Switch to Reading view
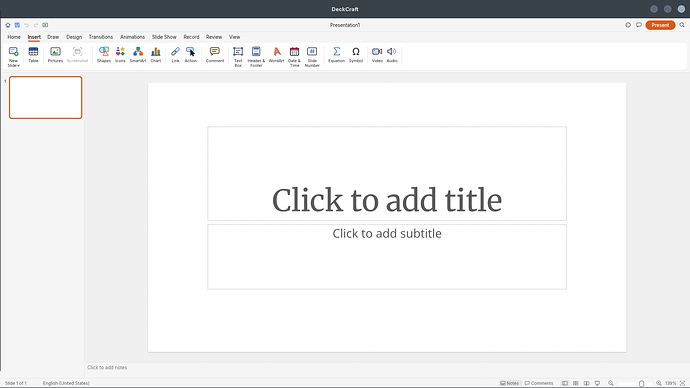The height and width of the screenshot is (388, 690). click(587, 383)
